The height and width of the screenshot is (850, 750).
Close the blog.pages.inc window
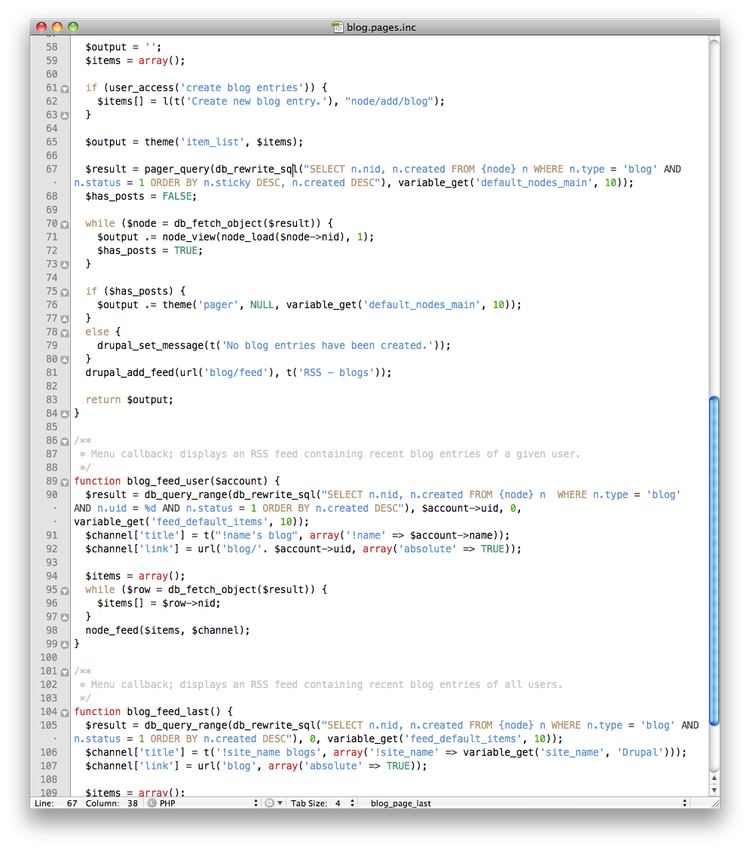pos(41,27)
